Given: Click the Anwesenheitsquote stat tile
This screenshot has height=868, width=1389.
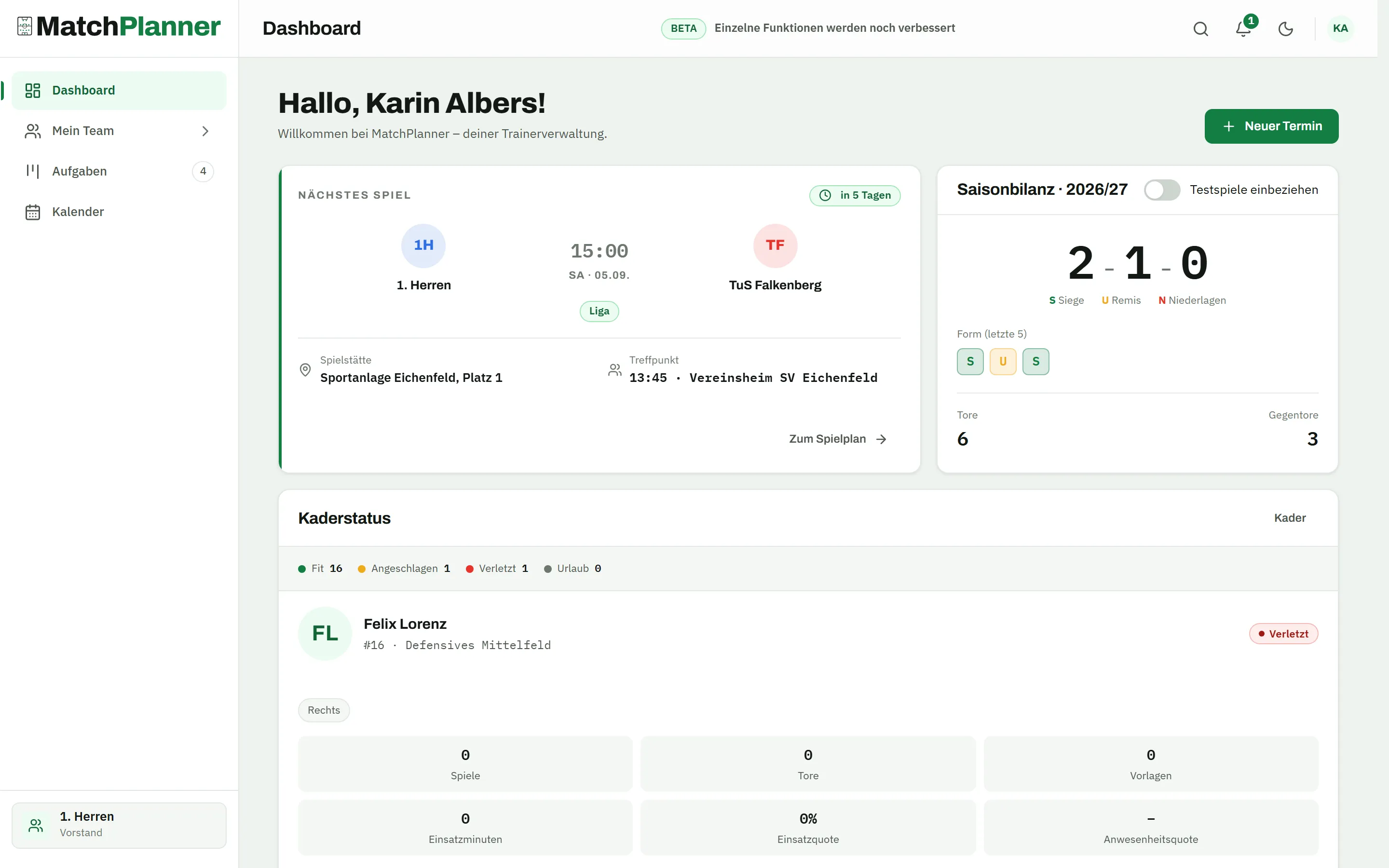Looking at the screenshot, I should 1151,827.
